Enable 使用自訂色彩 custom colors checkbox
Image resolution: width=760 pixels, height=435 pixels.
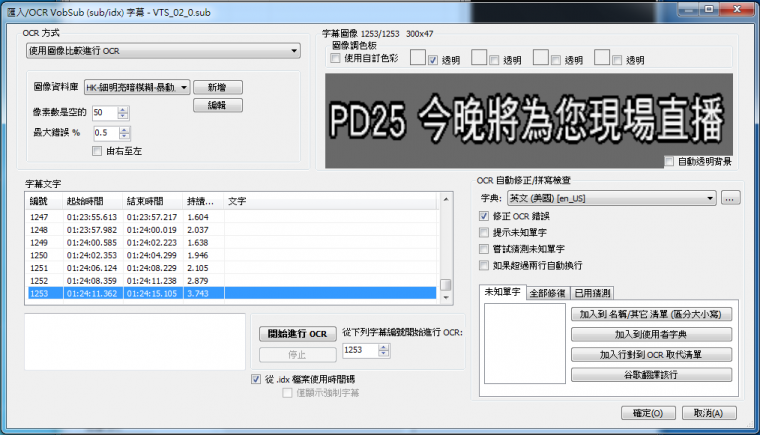(x=335, y=58)
